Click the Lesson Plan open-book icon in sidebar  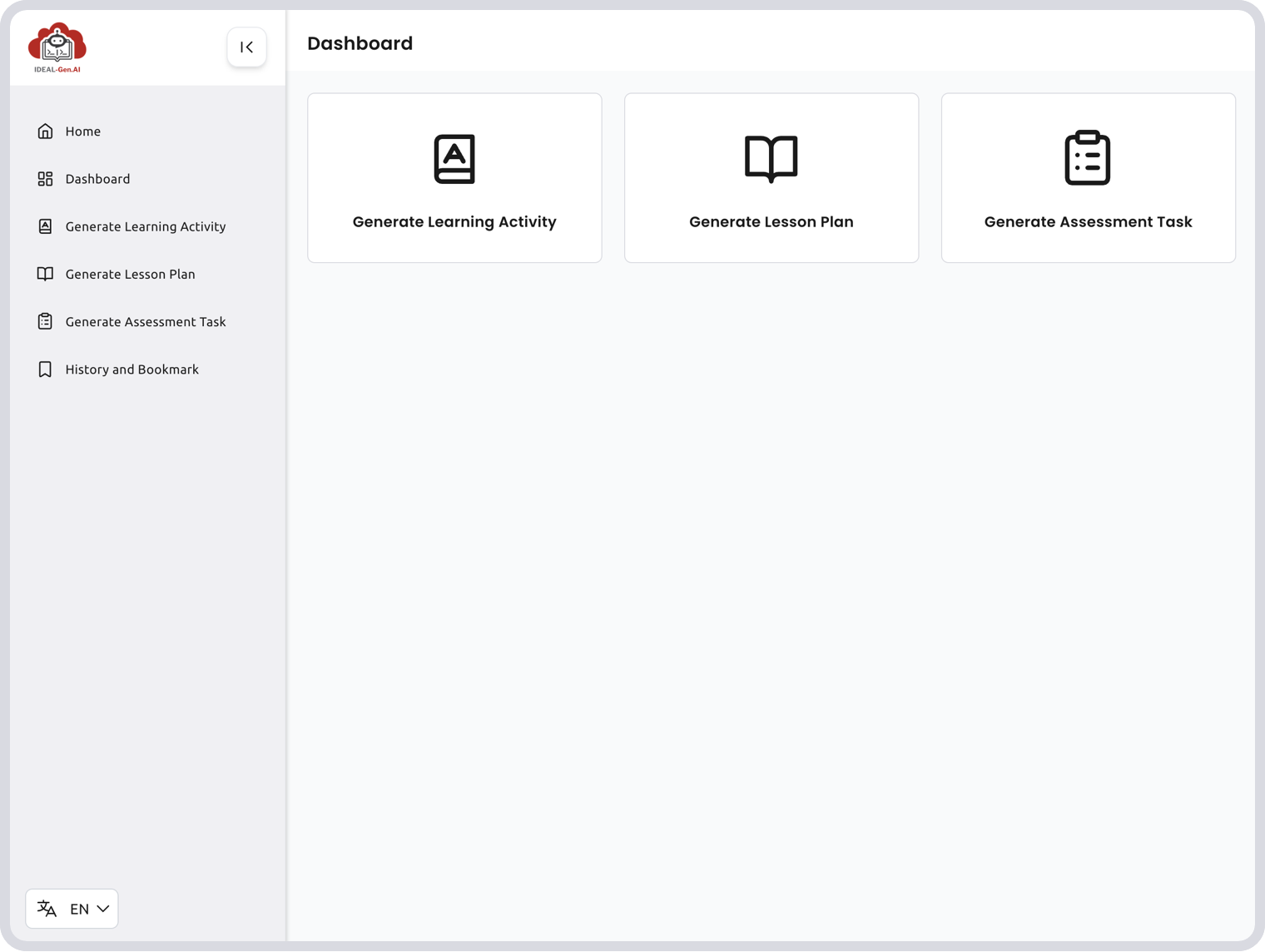(x=45, y=274)
